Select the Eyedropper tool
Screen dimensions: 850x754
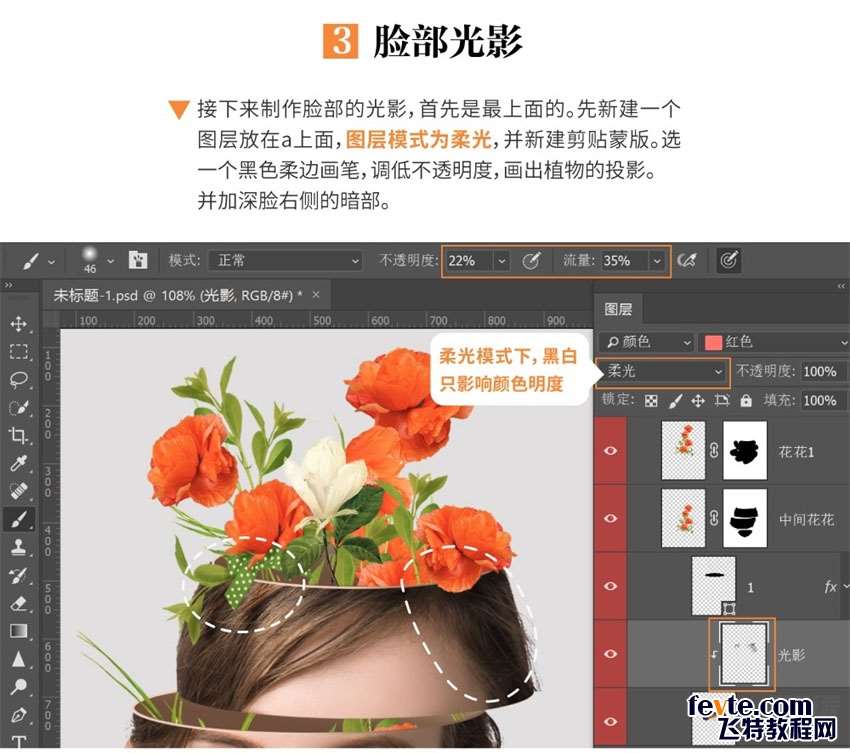click(18, 463)
